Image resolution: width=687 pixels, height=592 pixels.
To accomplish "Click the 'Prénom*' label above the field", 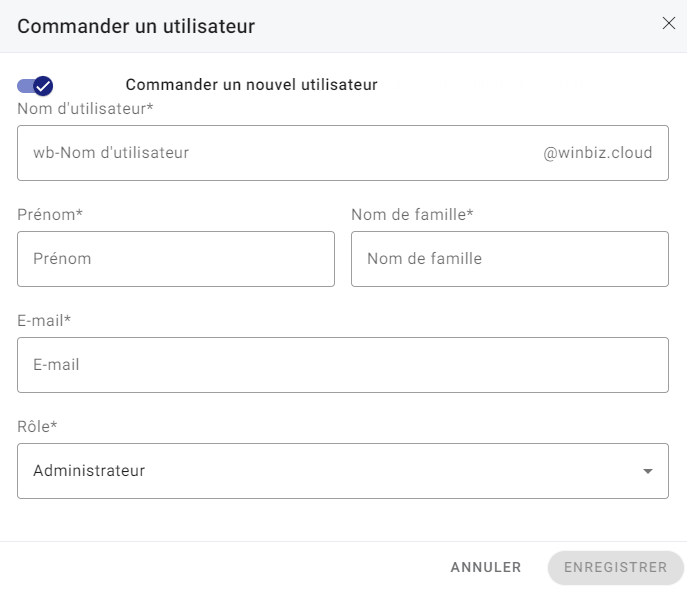I will [49, 214].
